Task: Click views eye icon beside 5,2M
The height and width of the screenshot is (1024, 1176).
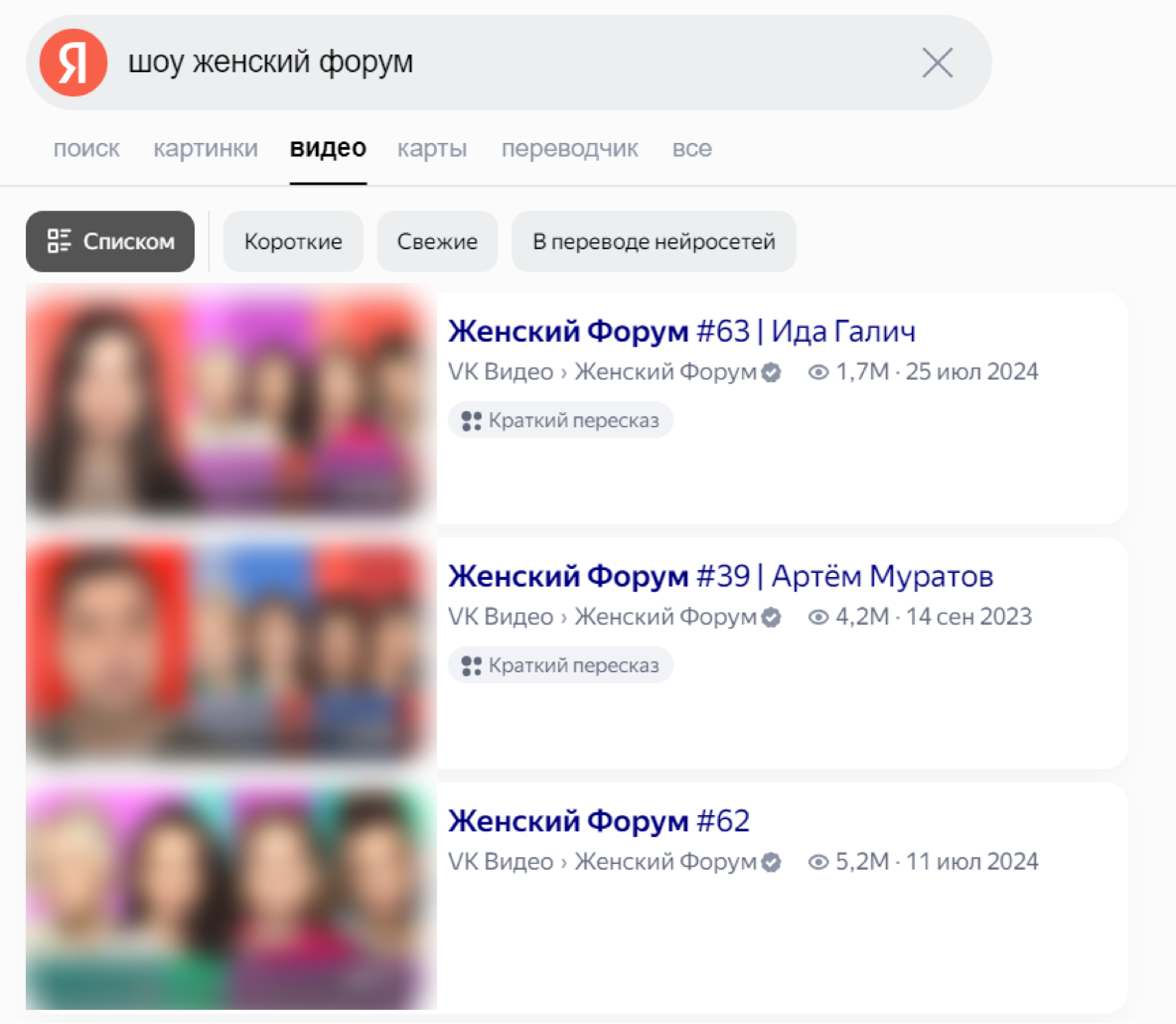Action: [818, 863]
